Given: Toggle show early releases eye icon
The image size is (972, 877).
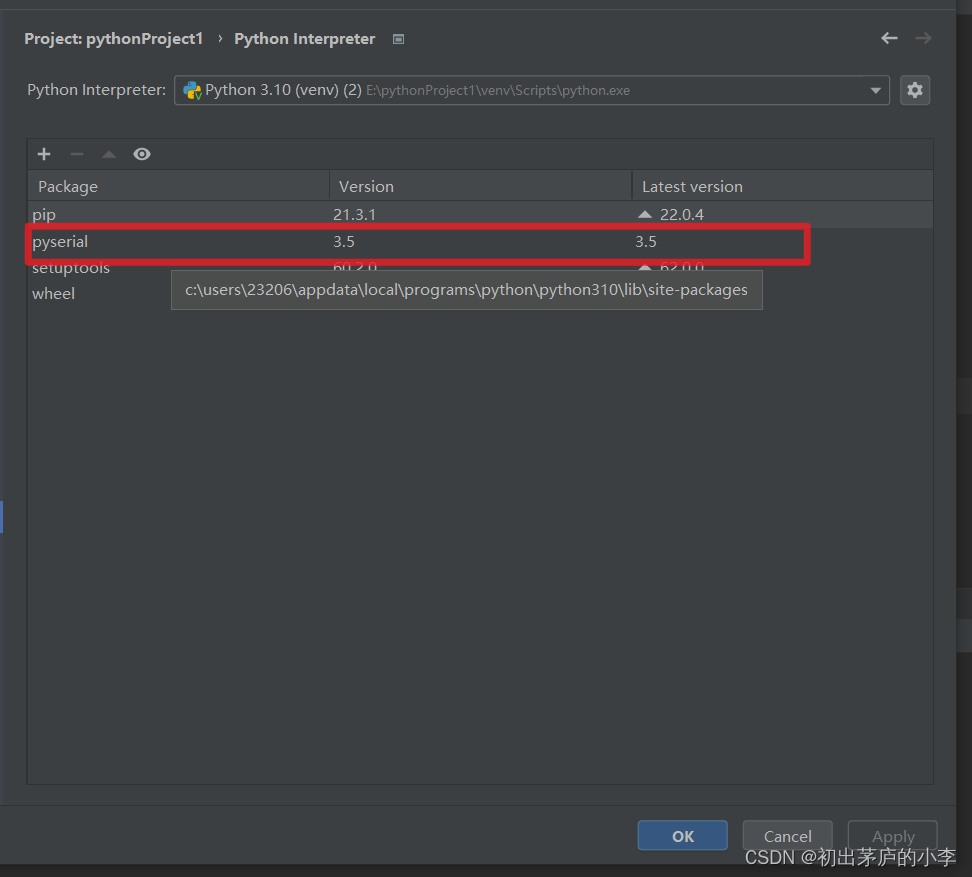Looking at the screenshot, I should click(x=142, y=154).
